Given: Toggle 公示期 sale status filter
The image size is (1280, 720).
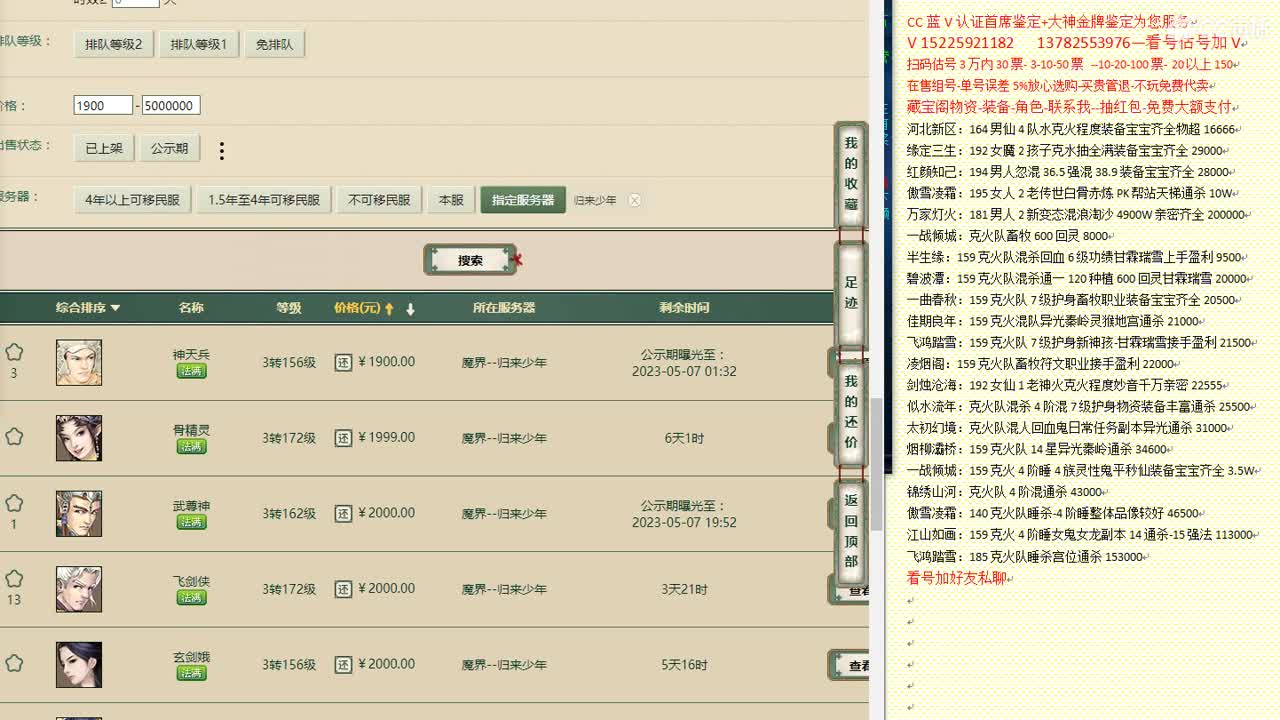Looking at the screenshot, I should point(169,148).
